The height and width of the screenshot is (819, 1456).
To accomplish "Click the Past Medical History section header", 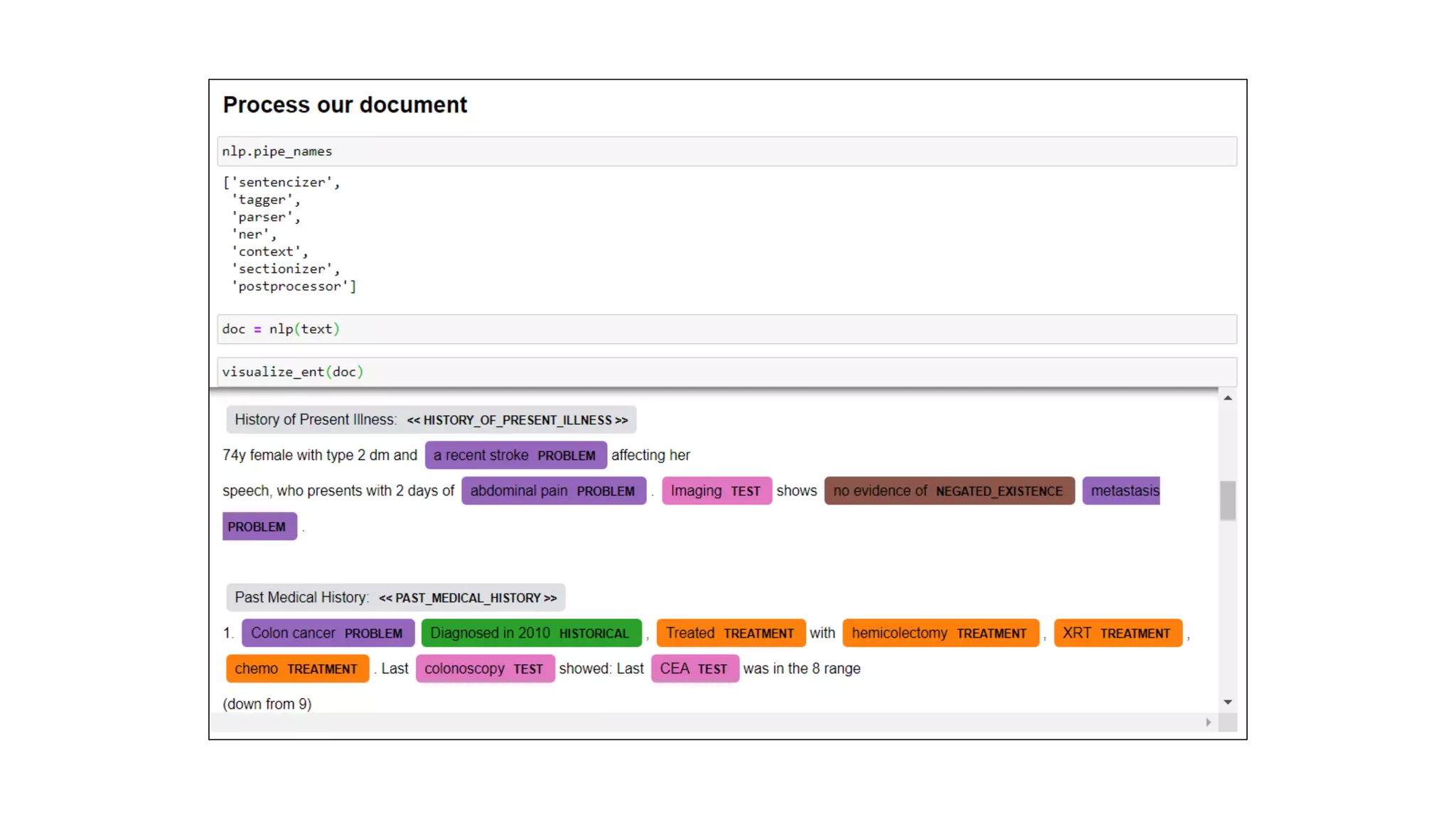I will click(x=395, y=598).
